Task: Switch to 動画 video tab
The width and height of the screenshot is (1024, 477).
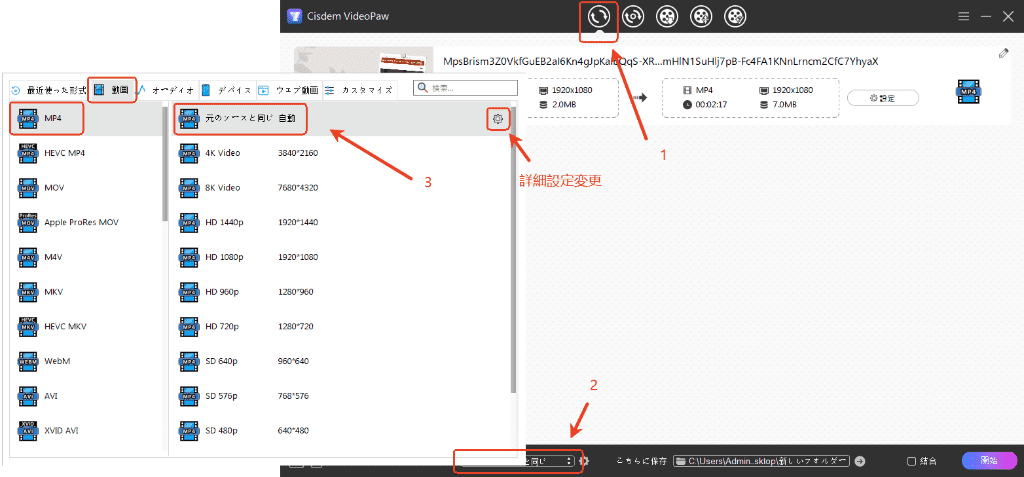Action: (112, 90)
